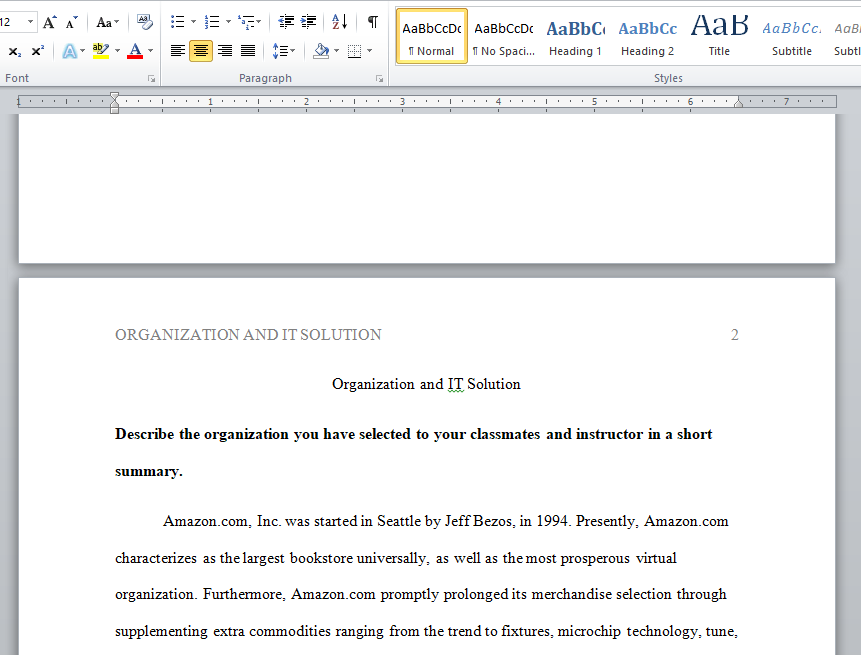Open the Paragraph dialog box launcher
861x655 pixels.
point(379,79)
